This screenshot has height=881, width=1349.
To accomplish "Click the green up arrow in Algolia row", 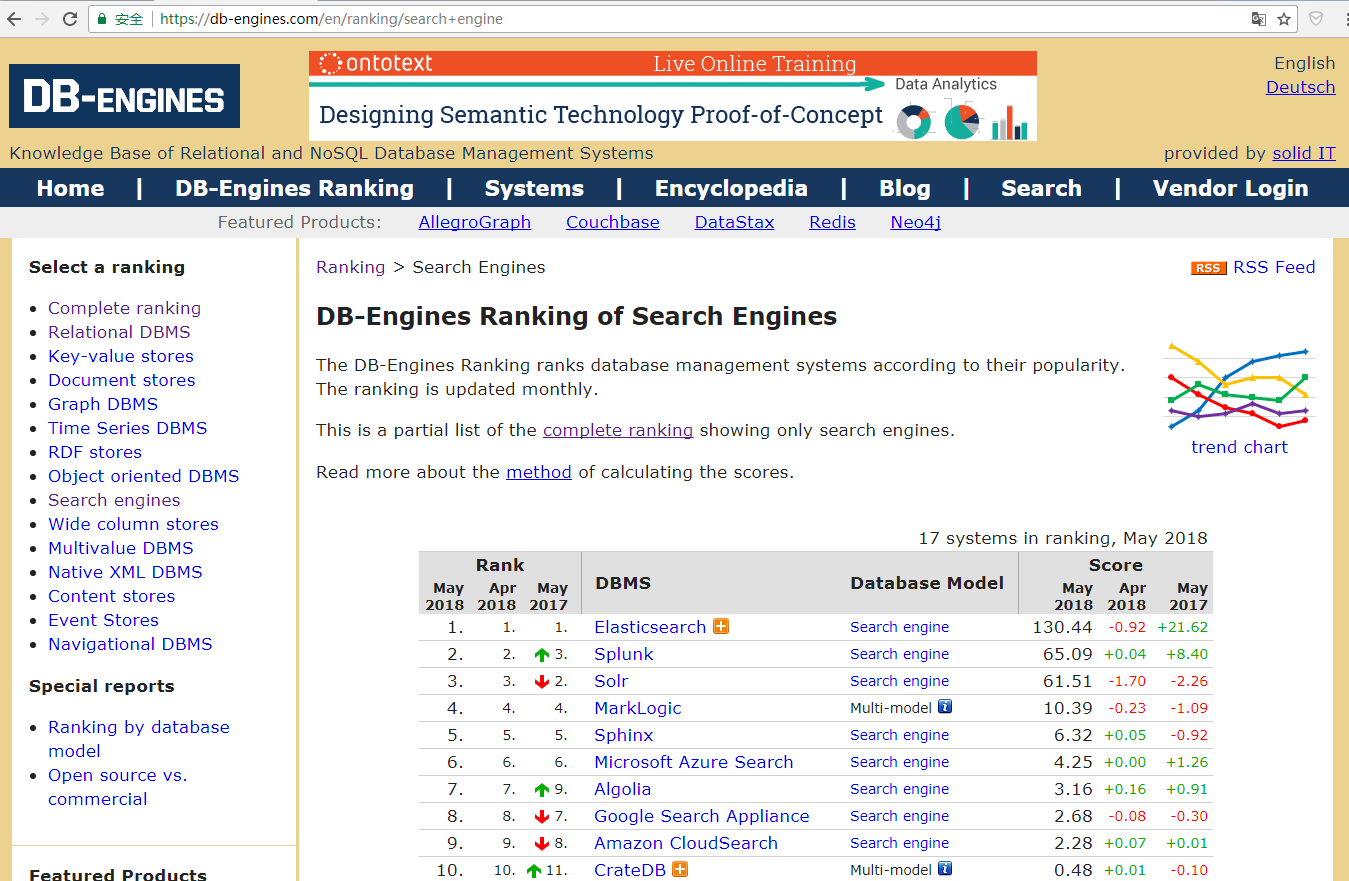I will tap(542, 790).
